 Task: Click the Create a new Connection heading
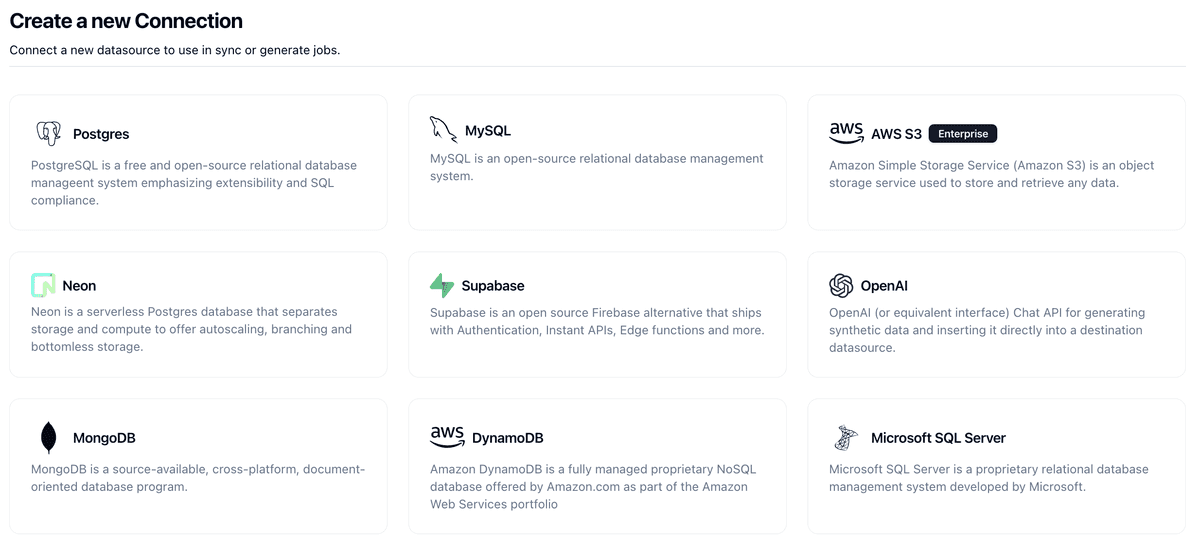(x=126, y=20)
